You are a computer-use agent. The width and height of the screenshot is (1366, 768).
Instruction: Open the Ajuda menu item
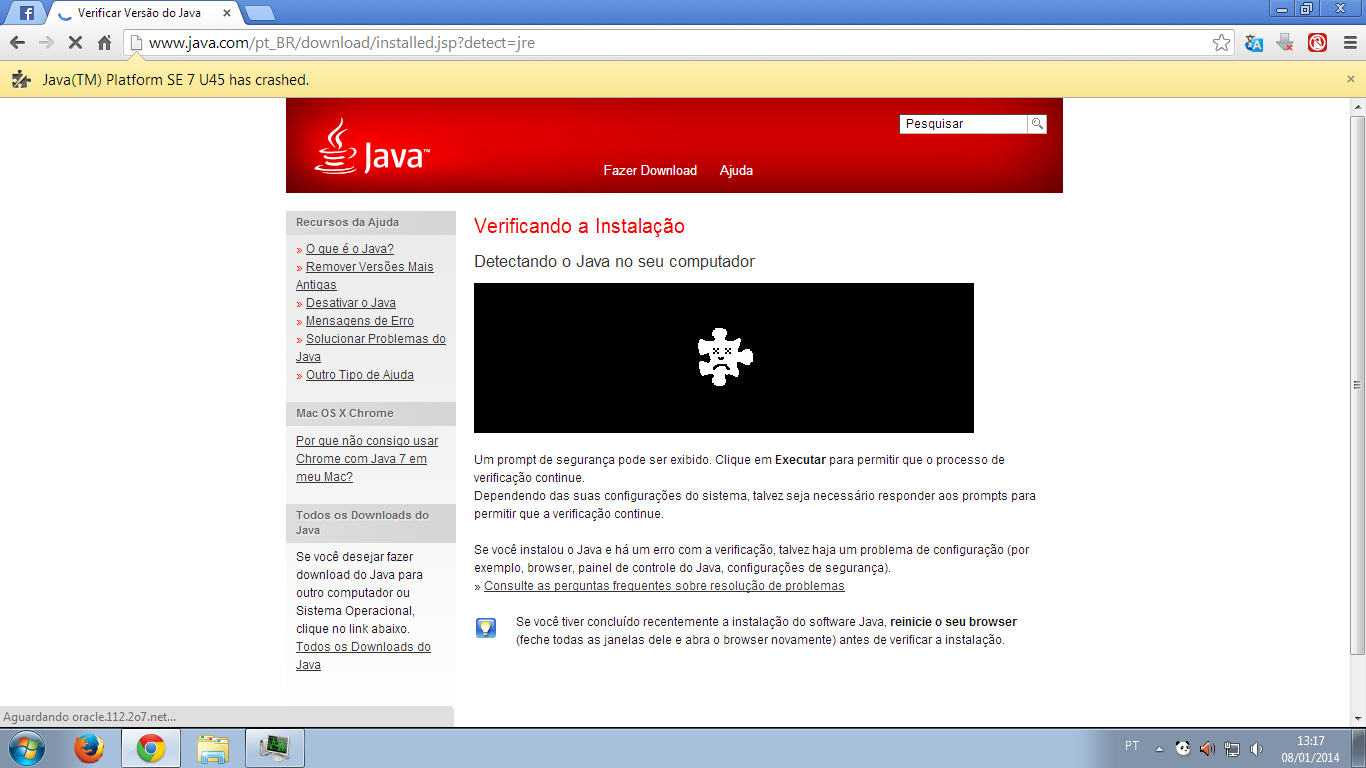[736, 170]
